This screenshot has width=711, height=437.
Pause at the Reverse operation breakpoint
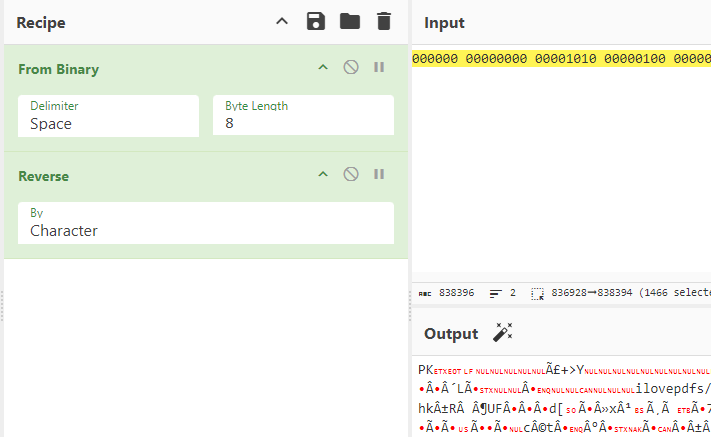[x=379, y=174]
